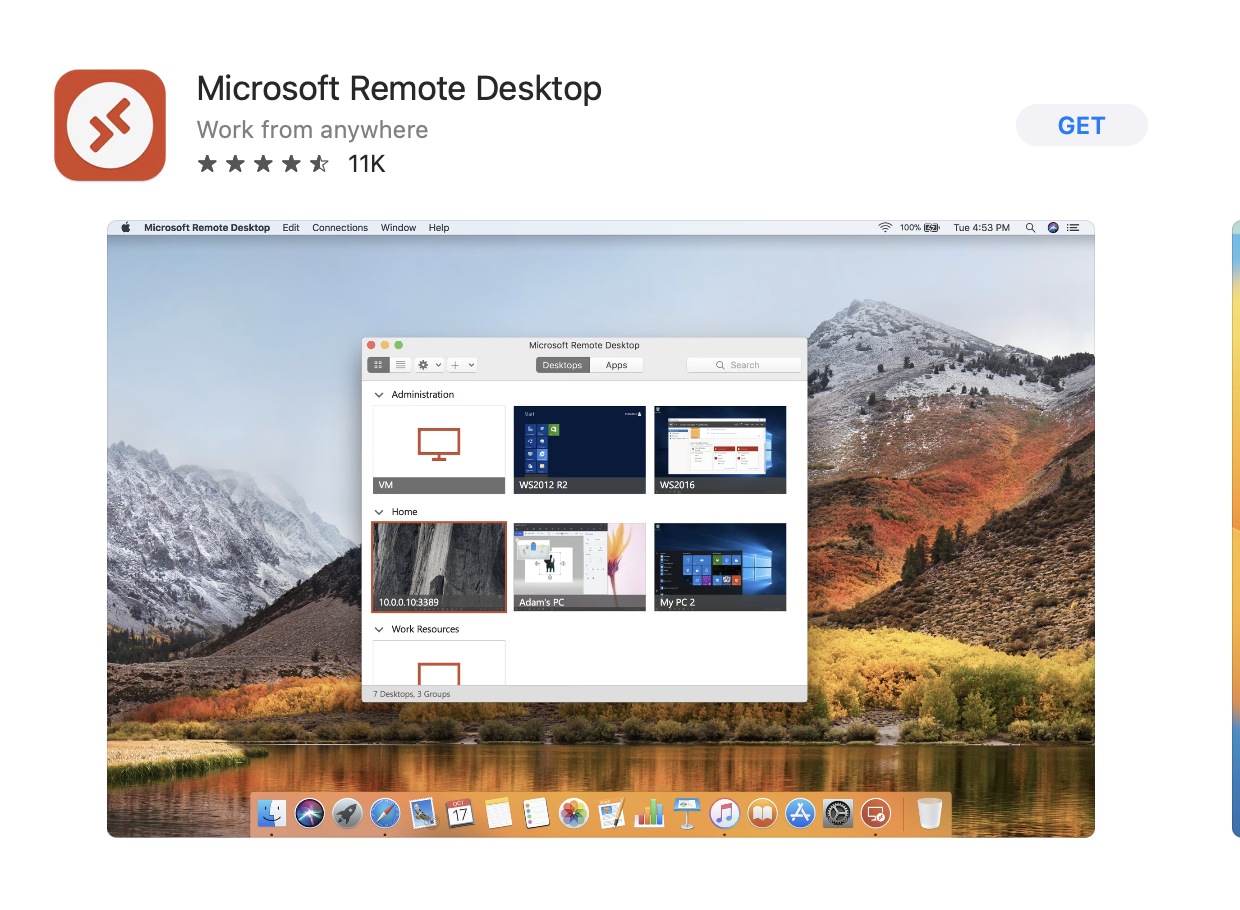Open Launchpad rocket icon in the Dock
The width and height of the screenshot is (1240, 910).
pos(347,812)
